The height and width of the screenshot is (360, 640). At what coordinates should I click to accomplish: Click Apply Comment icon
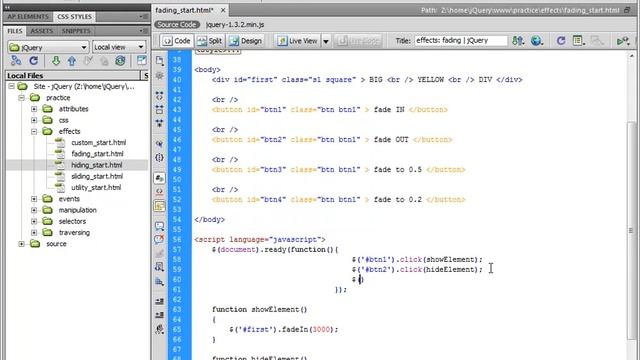[160, 225]
